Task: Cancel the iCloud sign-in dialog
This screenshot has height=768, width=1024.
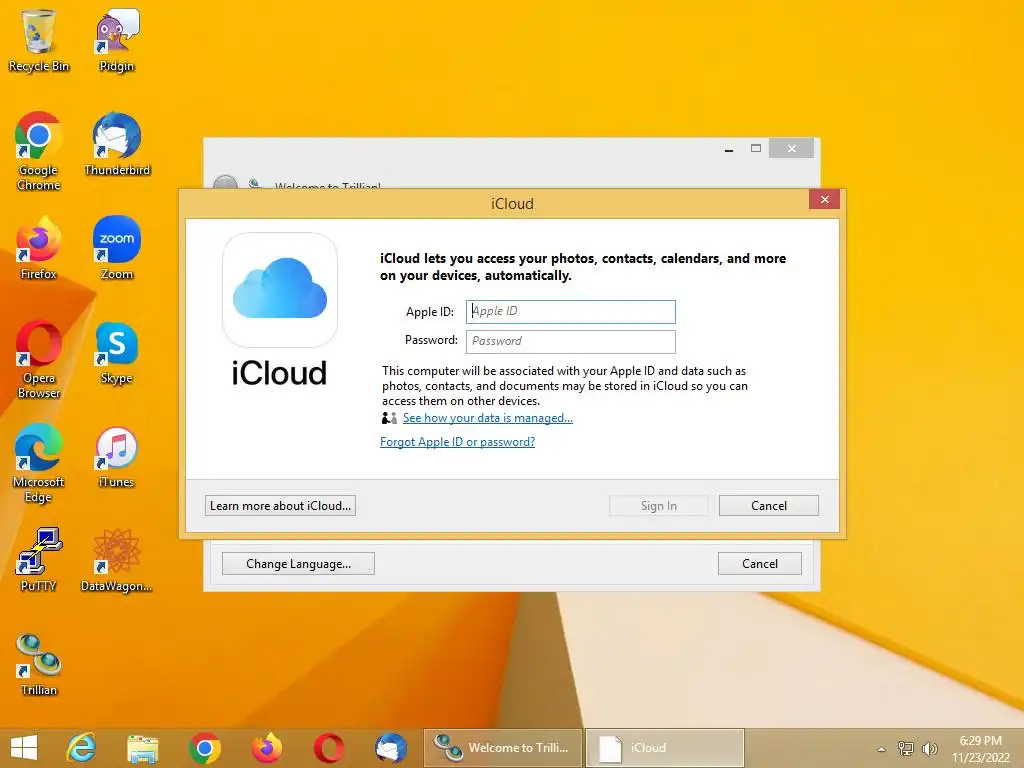Action: click(769, 505)
